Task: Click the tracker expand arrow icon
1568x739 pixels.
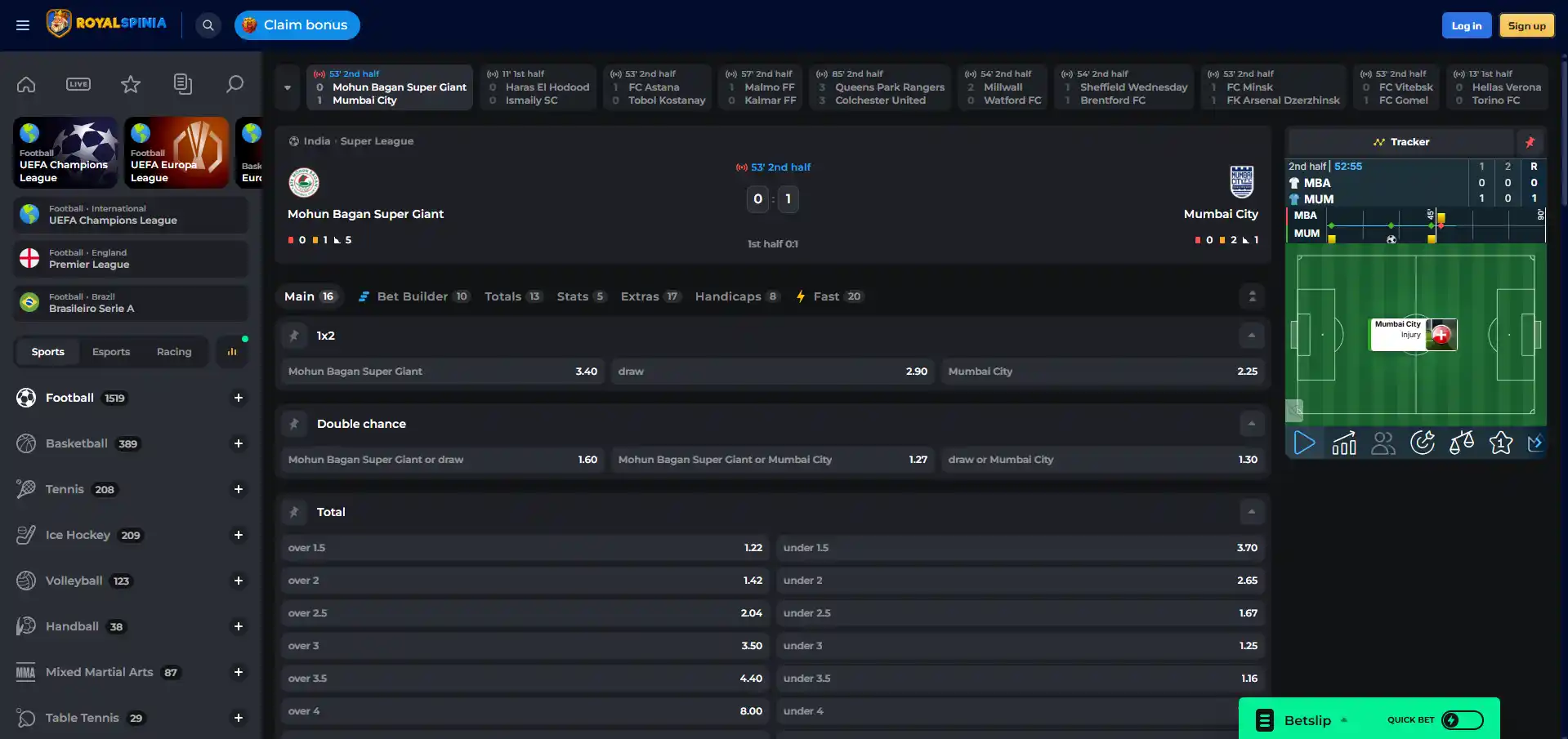Action: (1535, 443)
